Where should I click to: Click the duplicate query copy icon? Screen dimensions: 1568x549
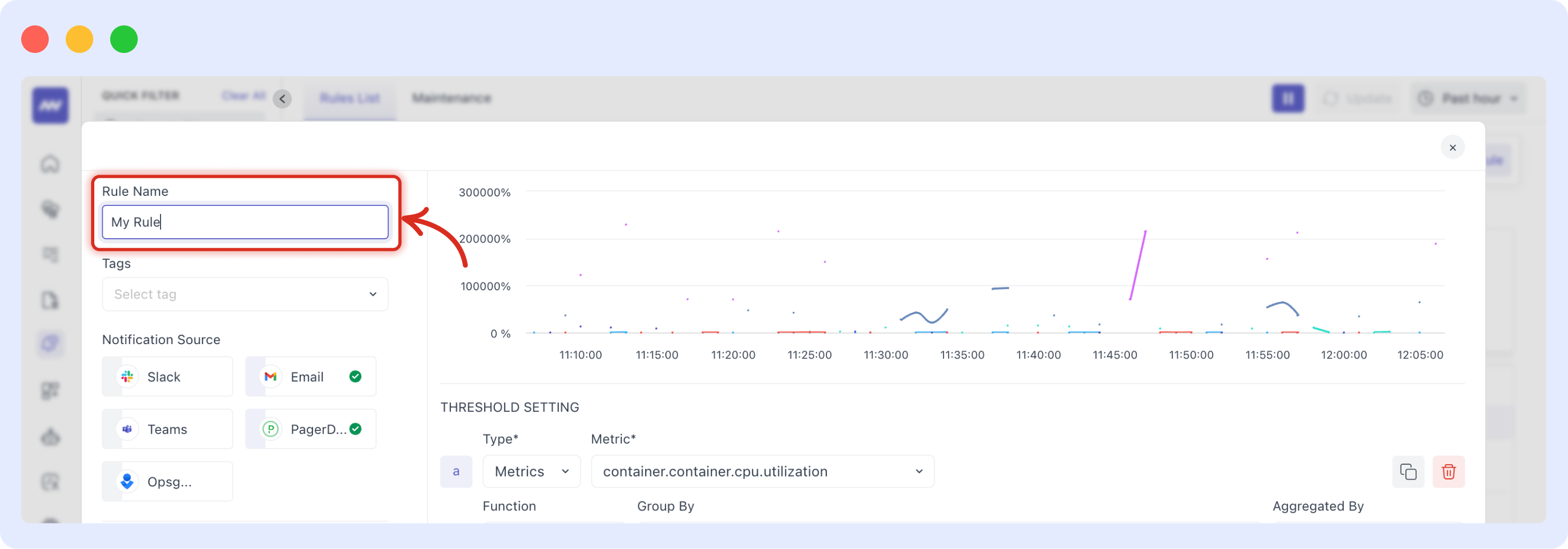pyautogui.click(x=1407, y=472)
